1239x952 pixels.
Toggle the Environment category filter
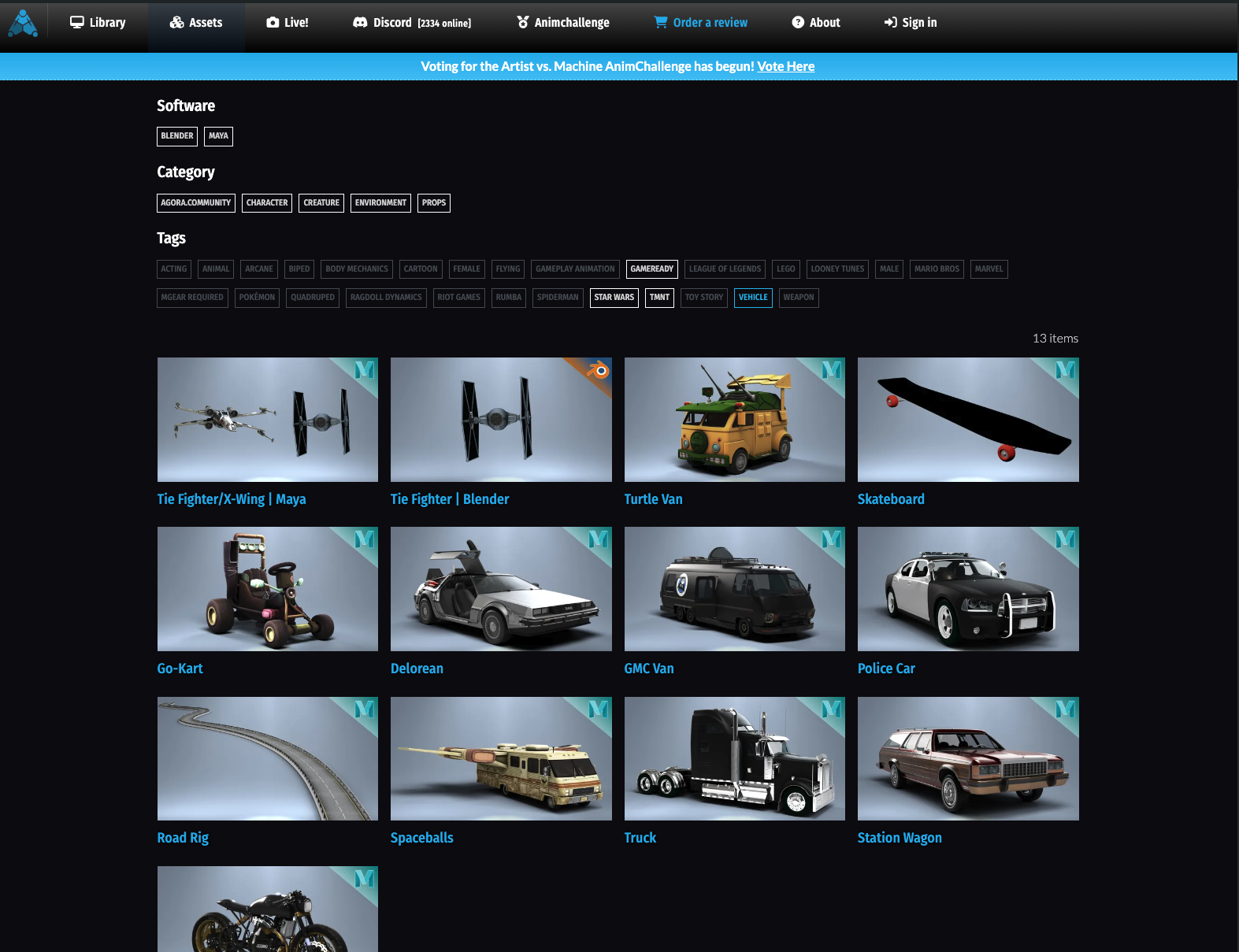[380, 203]
